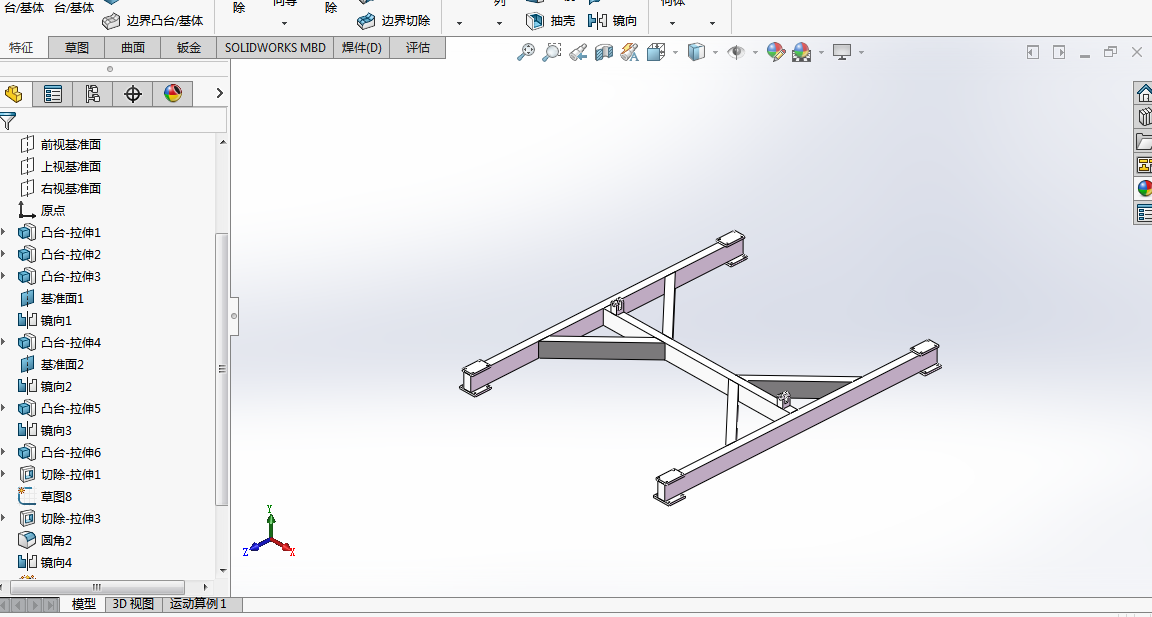The height and width of the screenshot is (617, 1152).
Task: Toggle the Hide/Show Items eye icon
Action: [x=735, y=52]
